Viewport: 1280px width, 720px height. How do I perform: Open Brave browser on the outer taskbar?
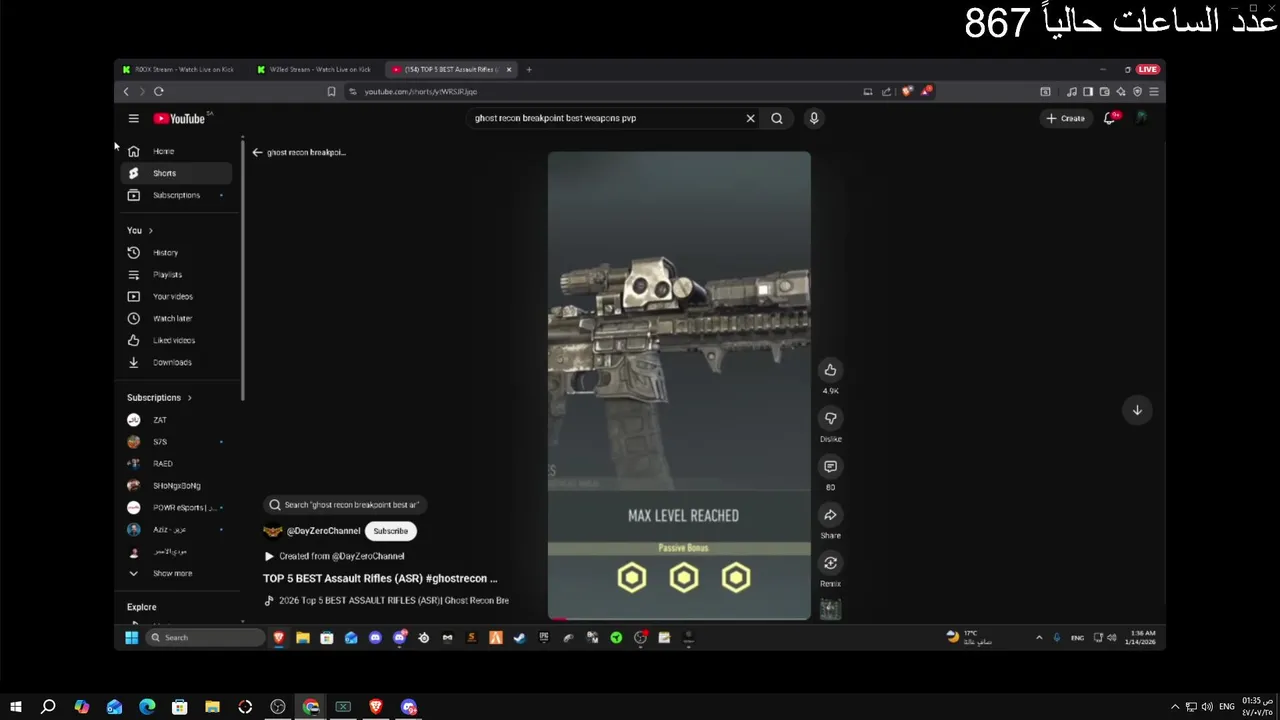376,707
